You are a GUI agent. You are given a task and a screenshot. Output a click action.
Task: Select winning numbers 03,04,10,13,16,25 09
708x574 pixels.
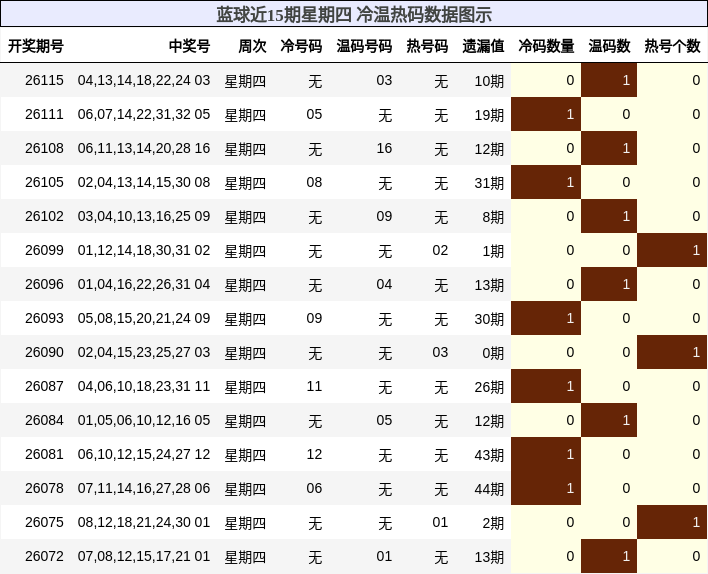pos(144,216)
